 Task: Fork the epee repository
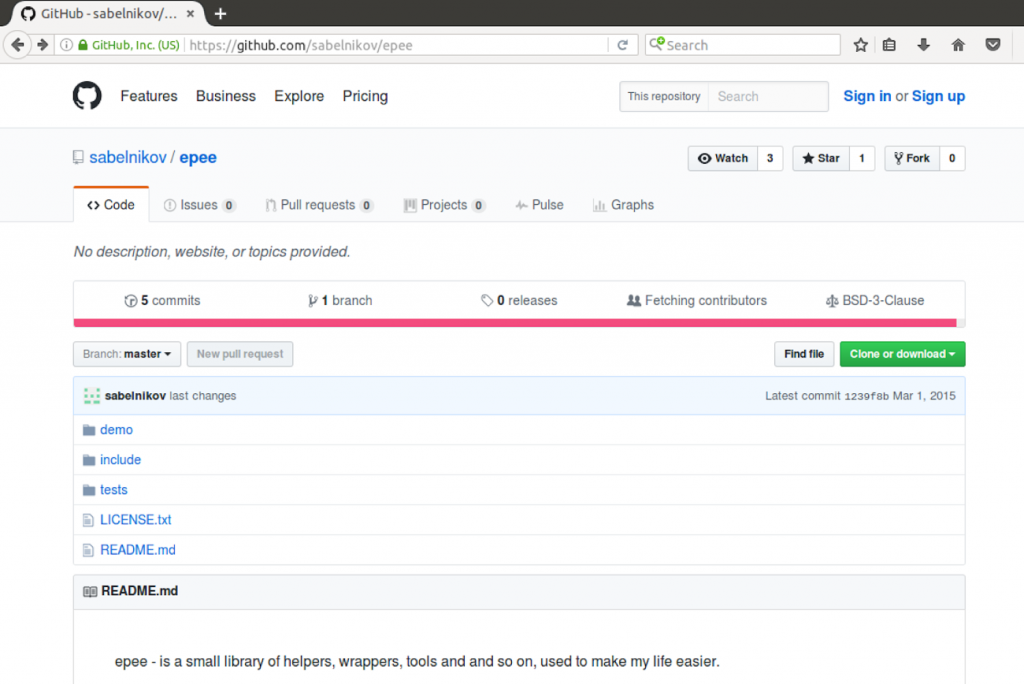(x=911, y=158)
